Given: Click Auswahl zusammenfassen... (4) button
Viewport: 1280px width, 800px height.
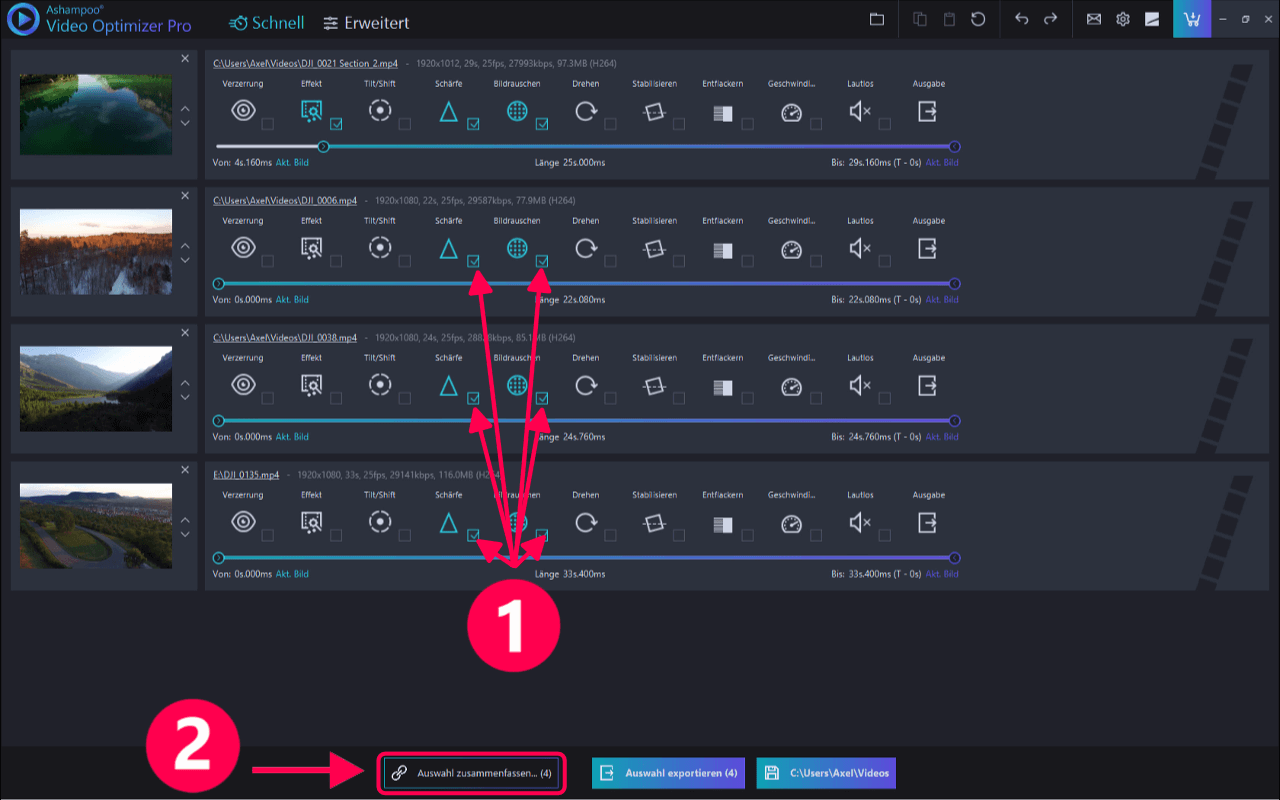Looking at the screenshot, I should pos(471,773).
